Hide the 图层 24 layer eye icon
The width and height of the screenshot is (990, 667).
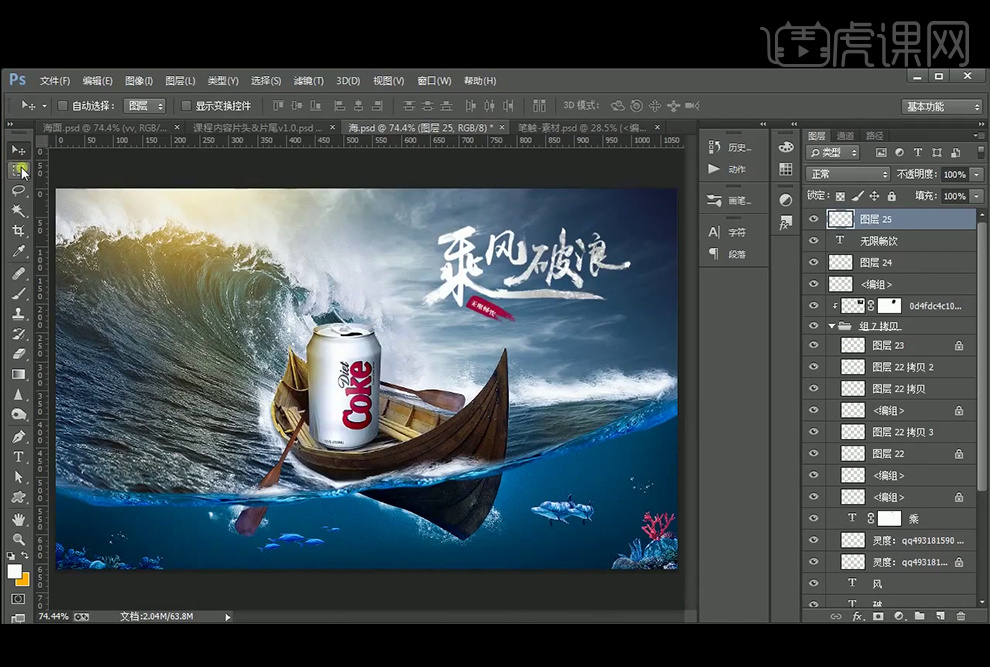pos(813,262)
